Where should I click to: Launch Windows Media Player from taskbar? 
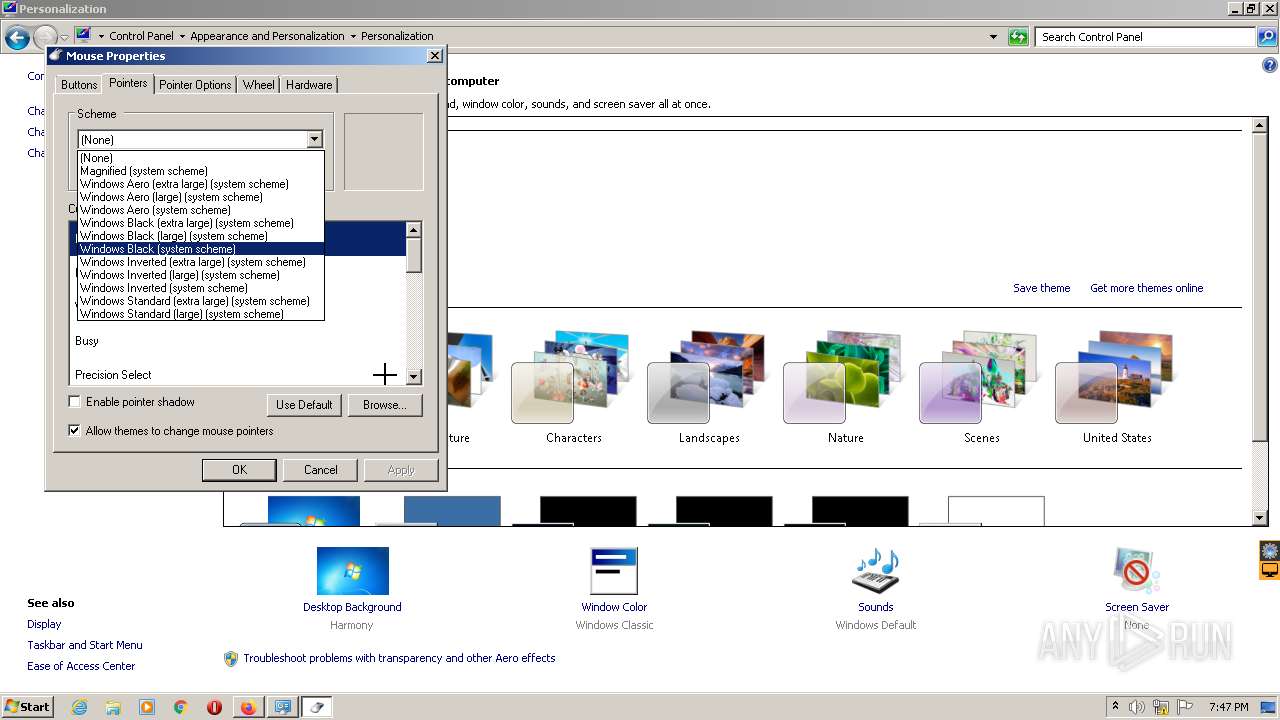pyautogui.click(x=147, y=707)
